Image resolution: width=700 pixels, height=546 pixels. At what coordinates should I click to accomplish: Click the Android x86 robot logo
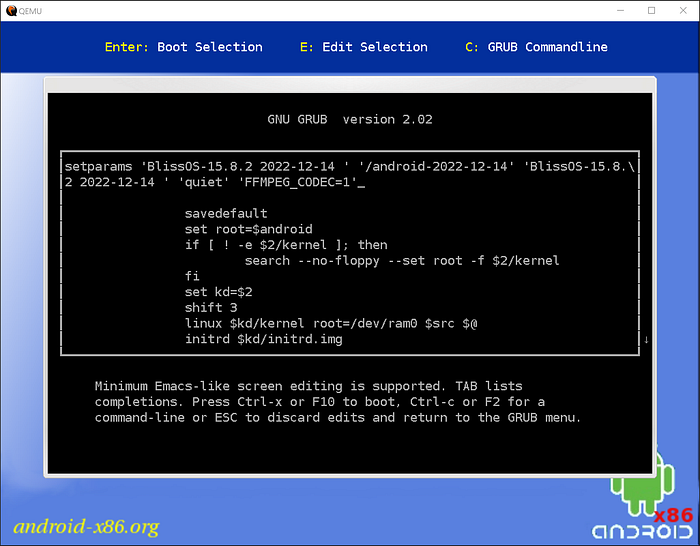click(643, 494)
